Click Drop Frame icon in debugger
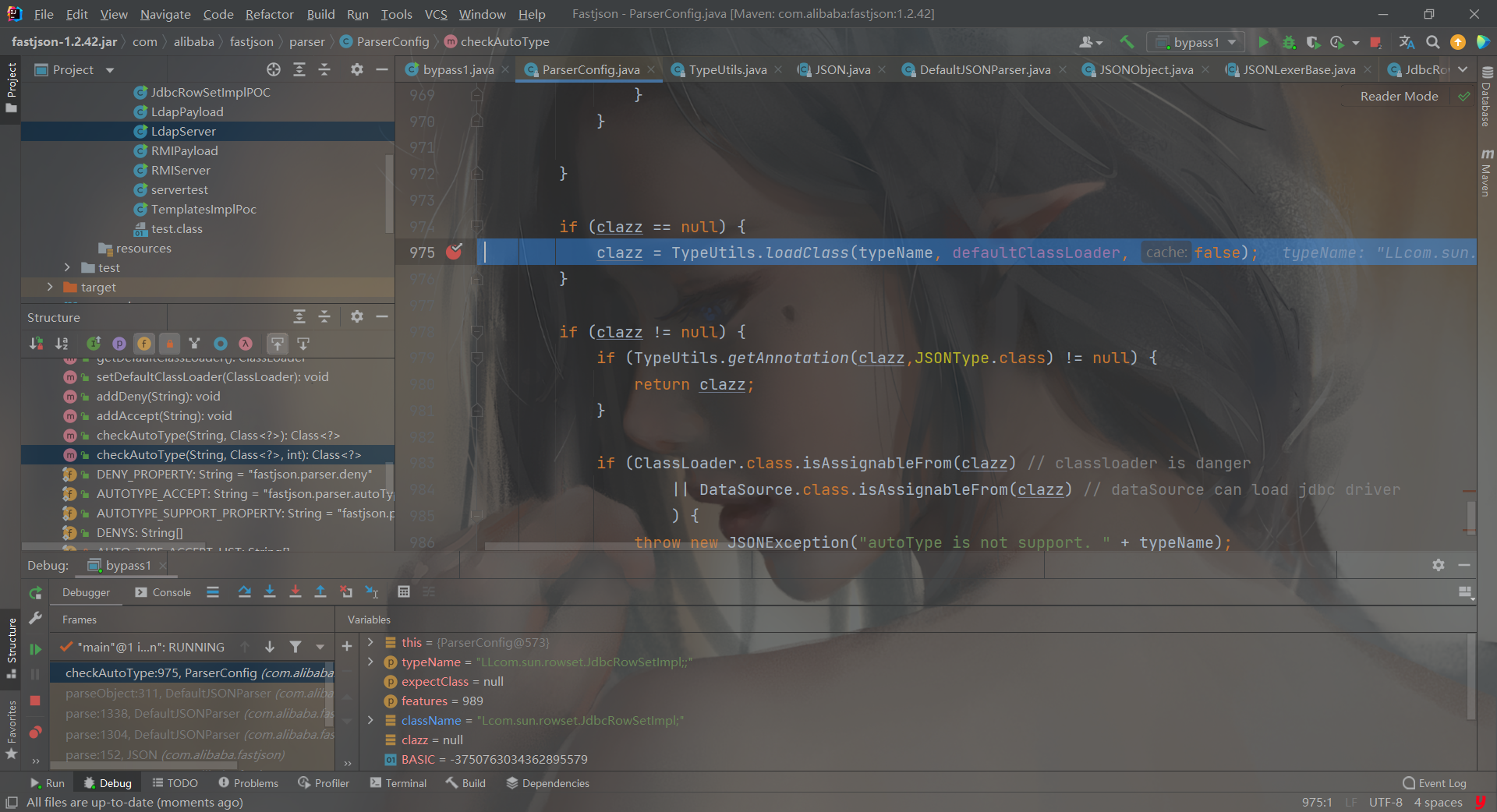Image resolution: width=1497 pixels, height=812 pixels. [346, 592]
